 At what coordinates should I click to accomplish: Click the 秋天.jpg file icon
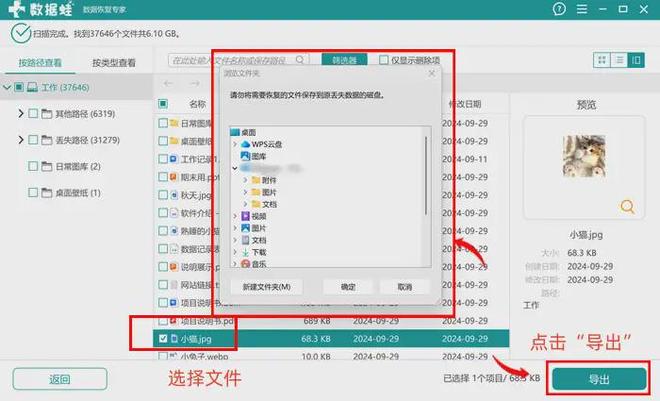point(174,195)
